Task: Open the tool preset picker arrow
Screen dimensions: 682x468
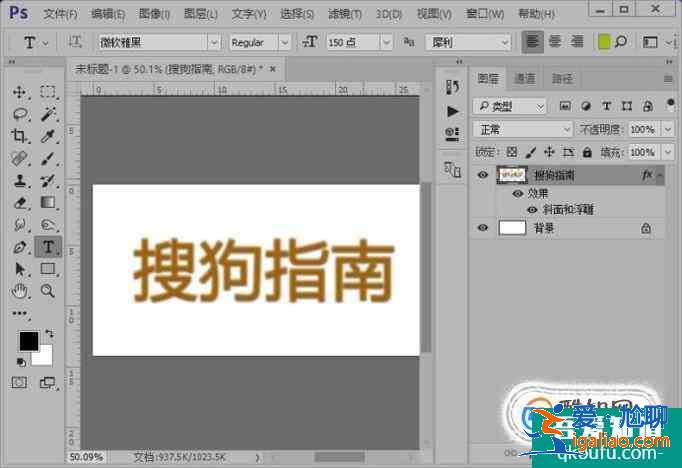Action: tap(46, 43)
